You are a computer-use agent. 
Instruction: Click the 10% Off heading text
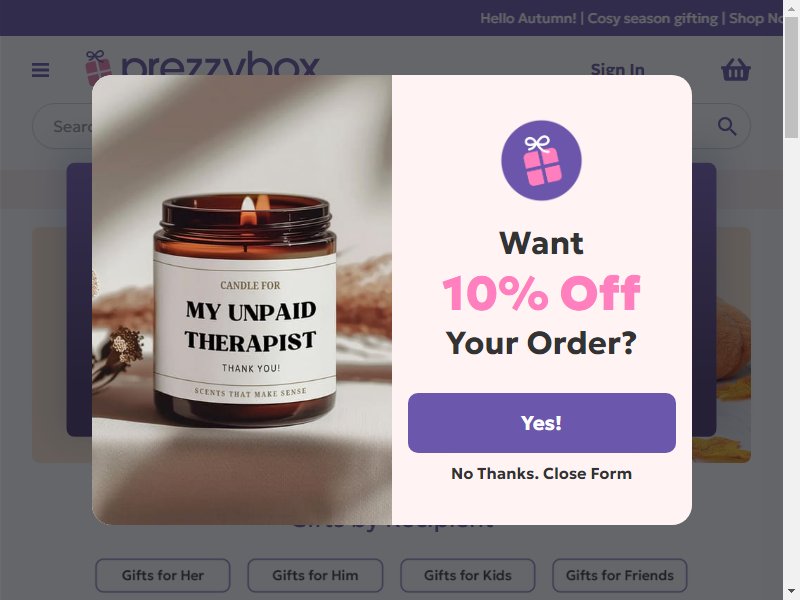click(x=541, y=293)
